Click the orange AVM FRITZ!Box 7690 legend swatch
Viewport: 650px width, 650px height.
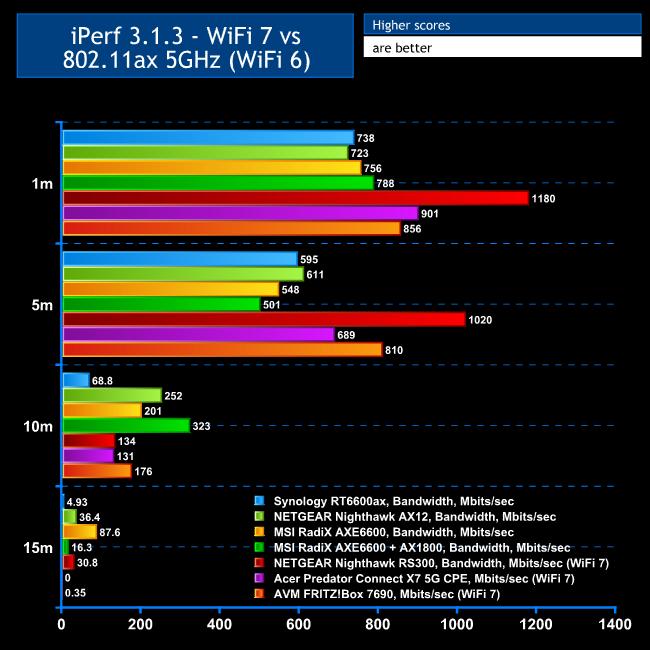click(259, 594)
